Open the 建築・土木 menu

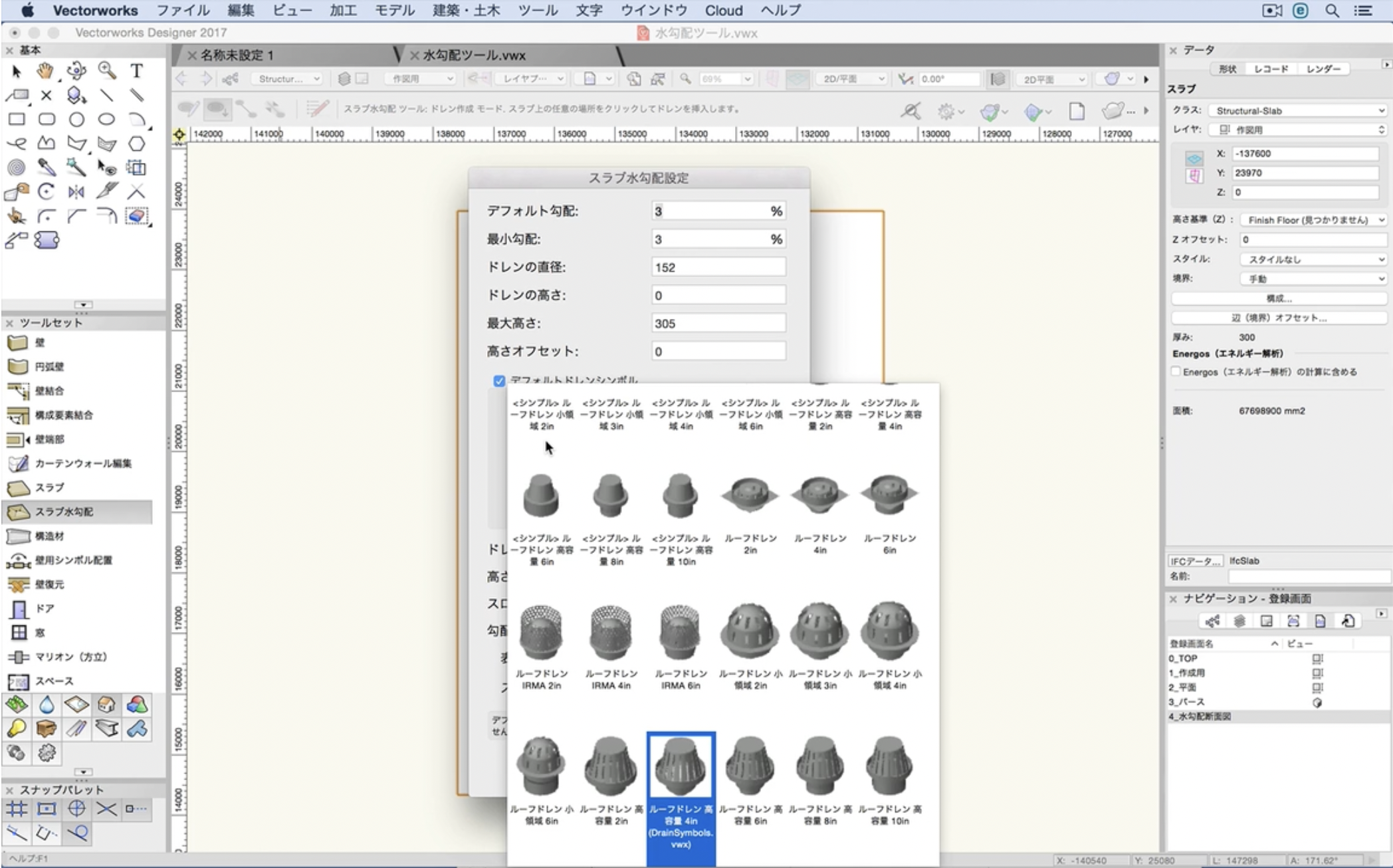tap(467, 11)
